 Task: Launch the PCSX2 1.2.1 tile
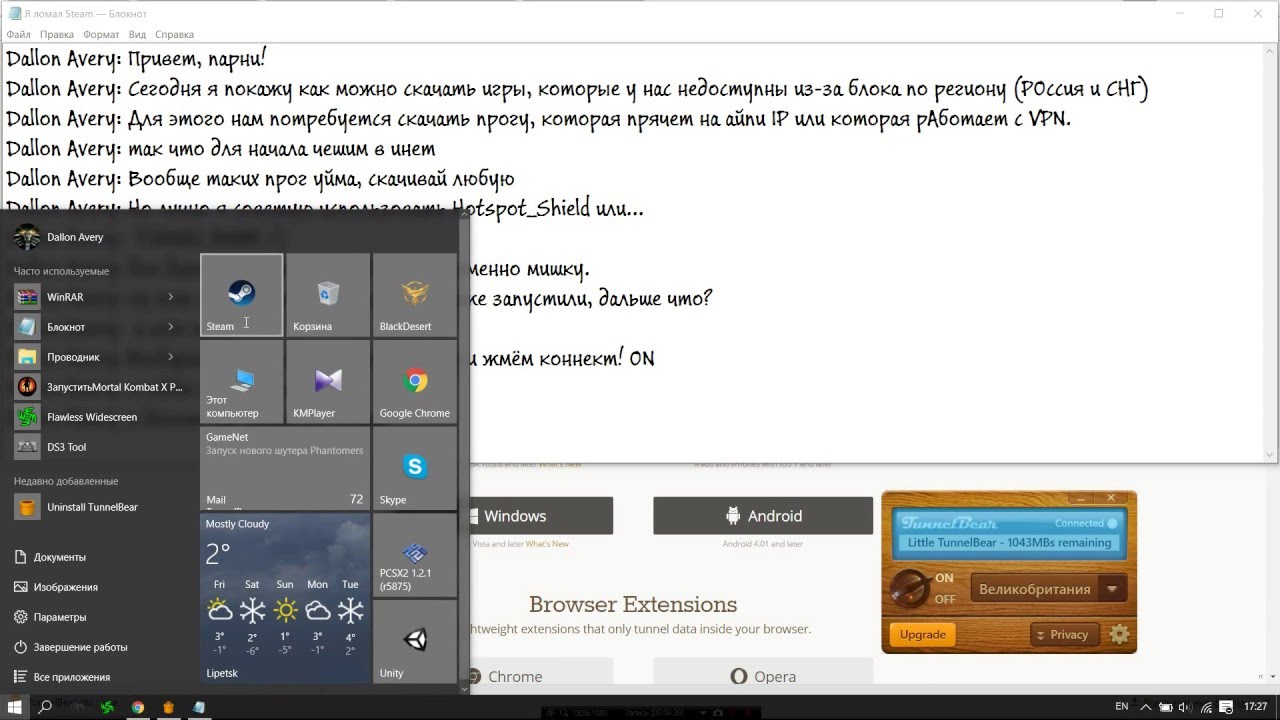[x=415, y=555]
